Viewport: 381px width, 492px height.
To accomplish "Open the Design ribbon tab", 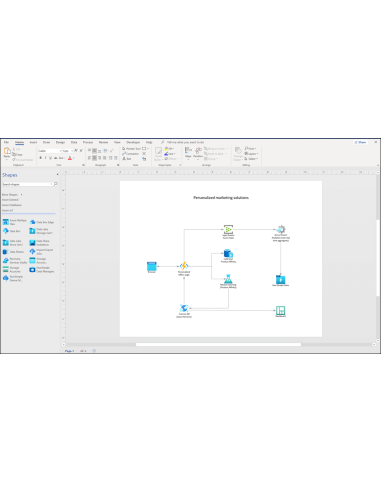I will pos(60,142).
